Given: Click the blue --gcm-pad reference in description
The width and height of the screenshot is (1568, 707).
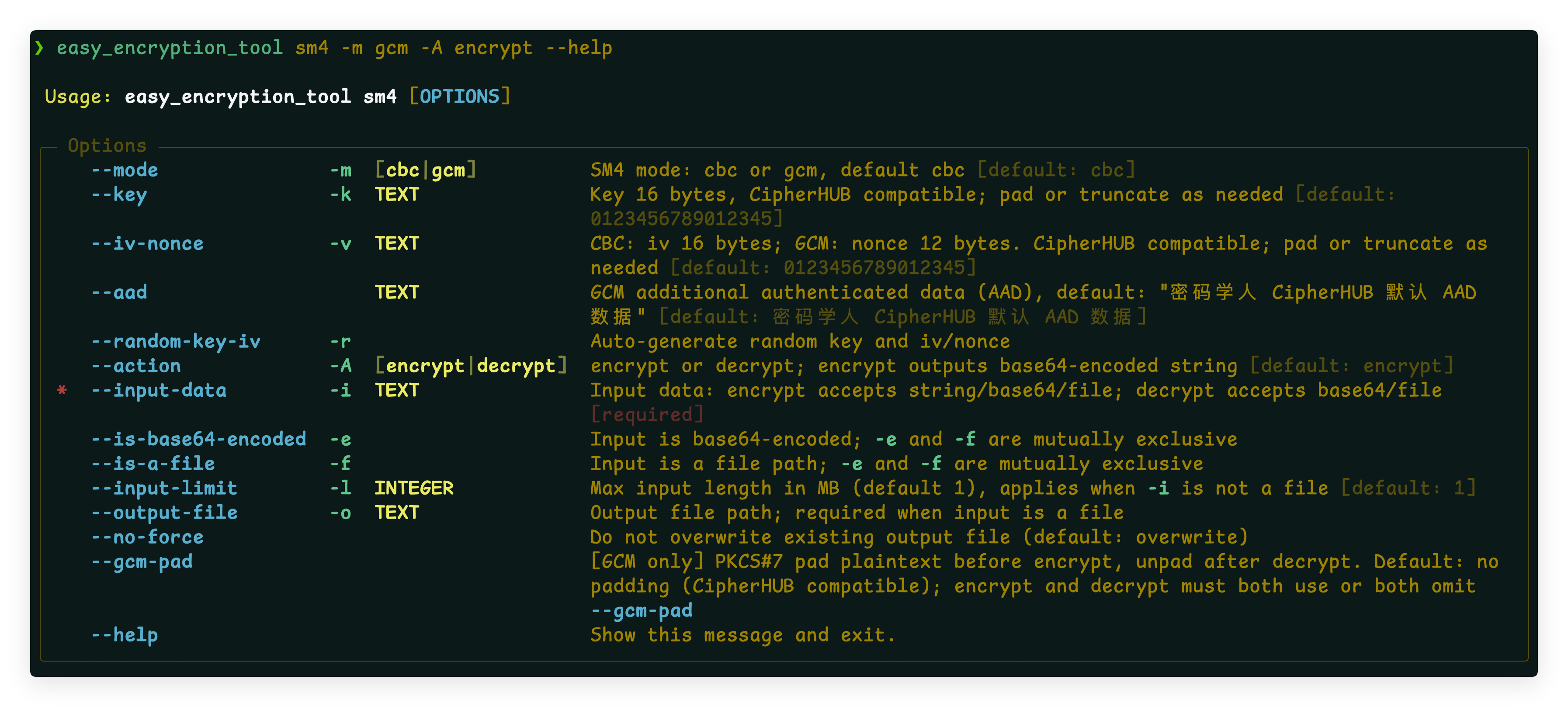Looking at the screenshot, I should tap(642, 610).
